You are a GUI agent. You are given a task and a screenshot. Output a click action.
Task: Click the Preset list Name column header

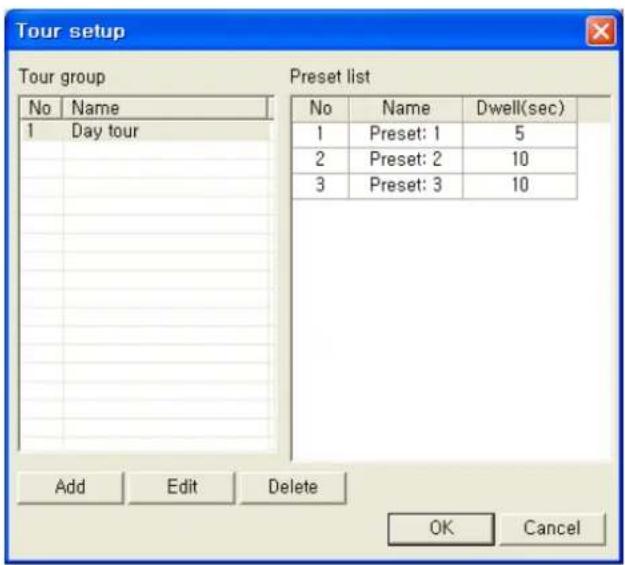(406, 108)
